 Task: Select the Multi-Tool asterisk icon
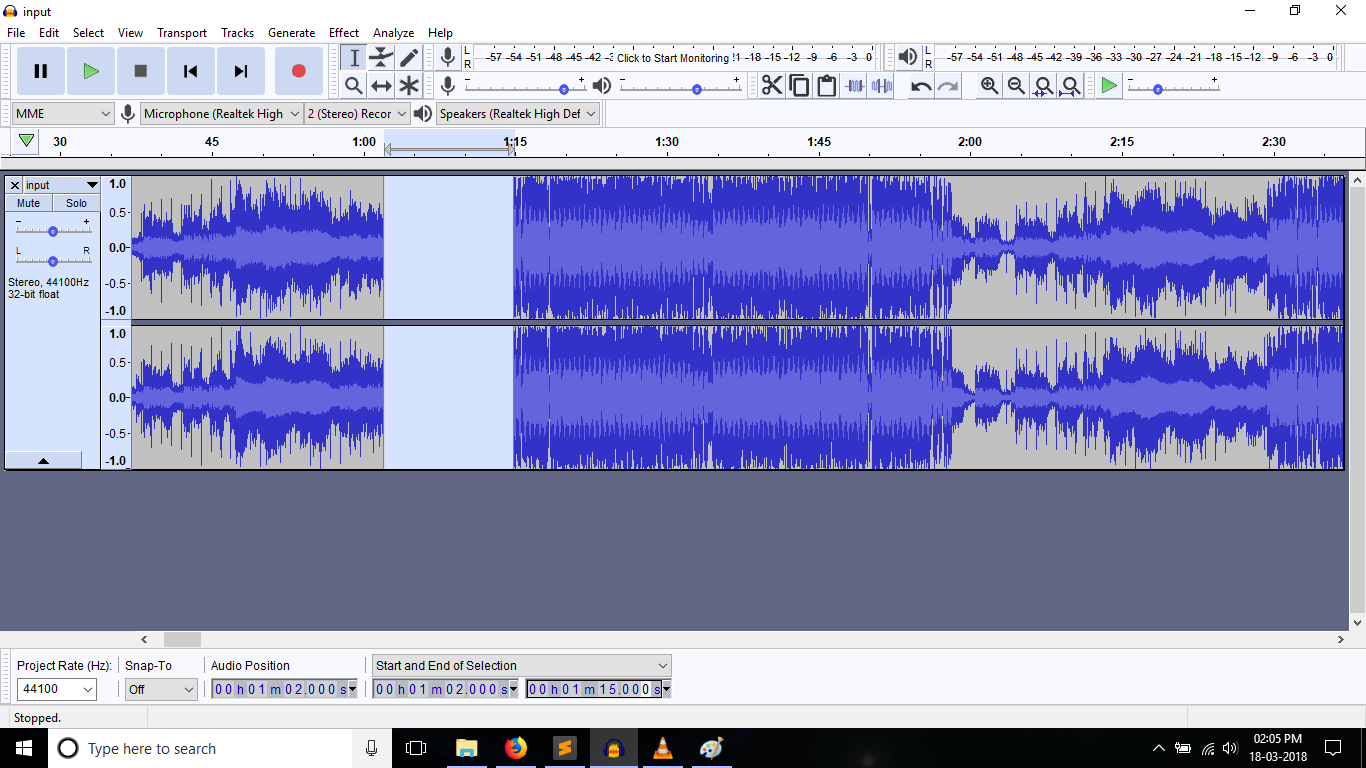(409, 86)
